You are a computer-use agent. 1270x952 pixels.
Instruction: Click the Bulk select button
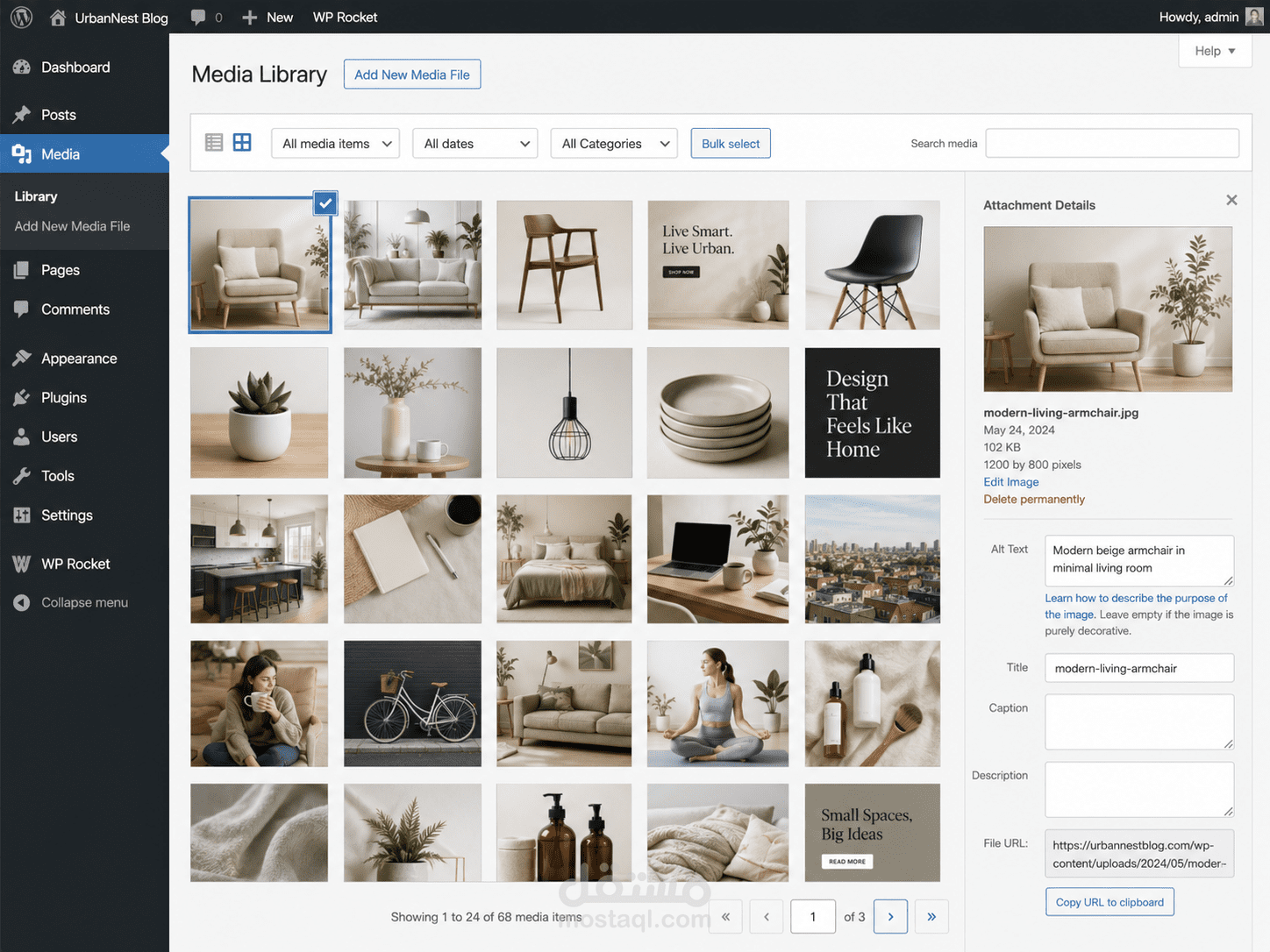[731, 144]
